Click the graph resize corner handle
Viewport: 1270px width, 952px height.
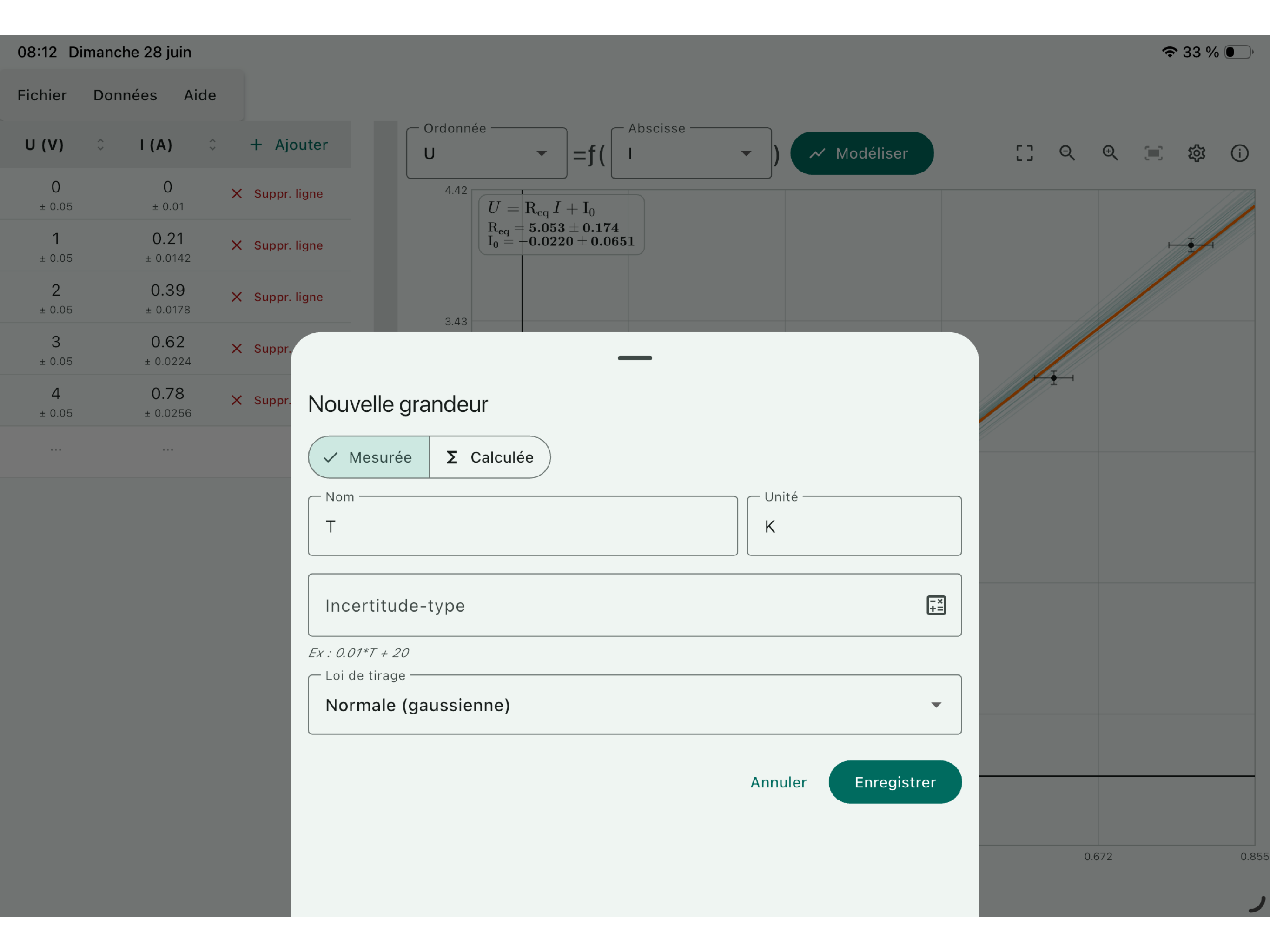pyautogui.click(x=1256, y=904)
